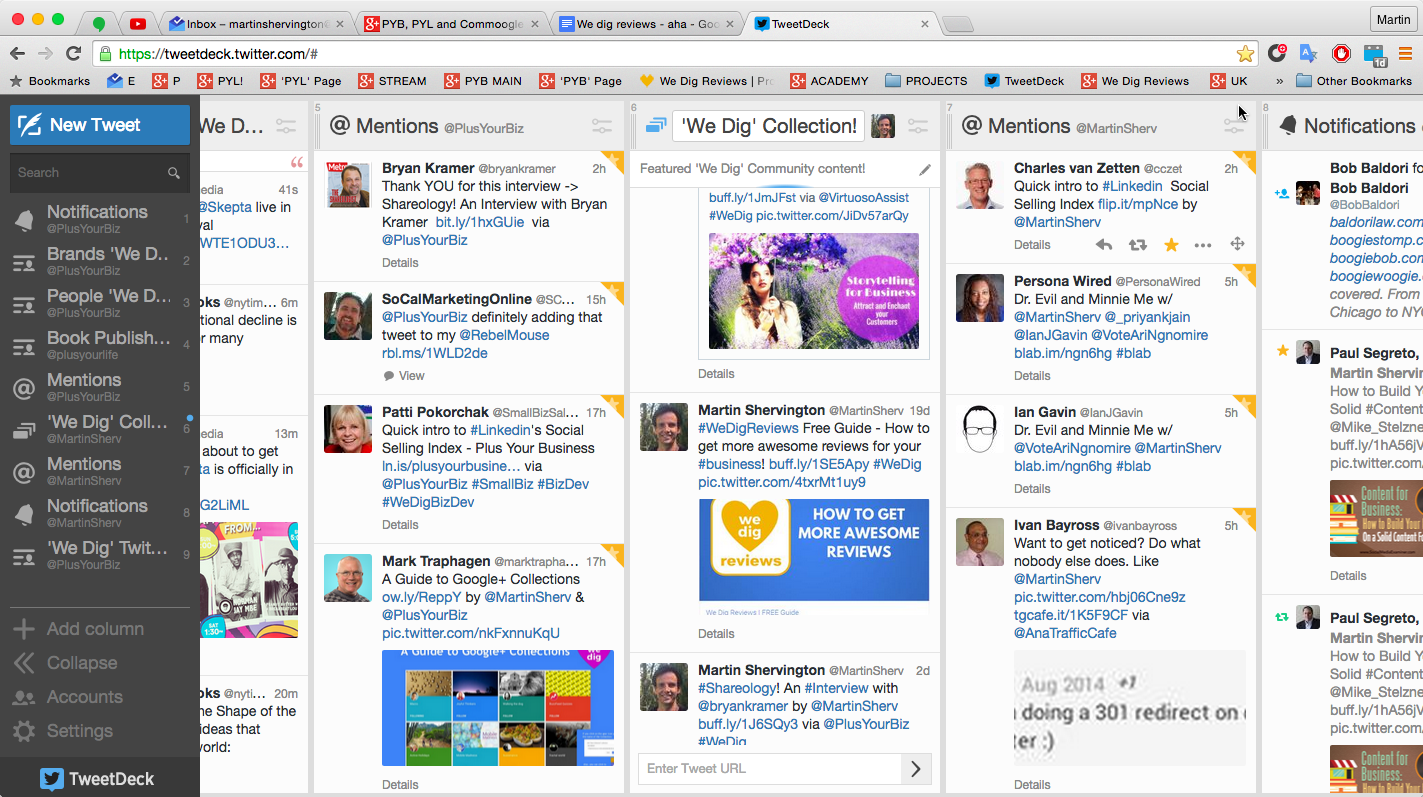This screenshot has width=1423, height=797.
Task: Click #WeDigBizDev hashtag
Action: (x=428, y=502)
